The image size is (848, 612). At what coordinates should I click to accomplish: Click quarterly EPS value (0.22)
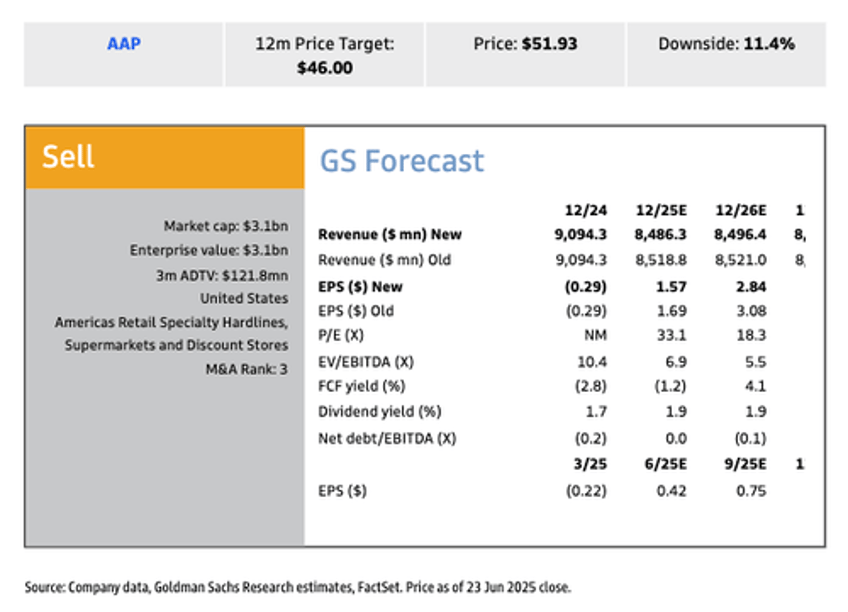click(x=586, y=490)
